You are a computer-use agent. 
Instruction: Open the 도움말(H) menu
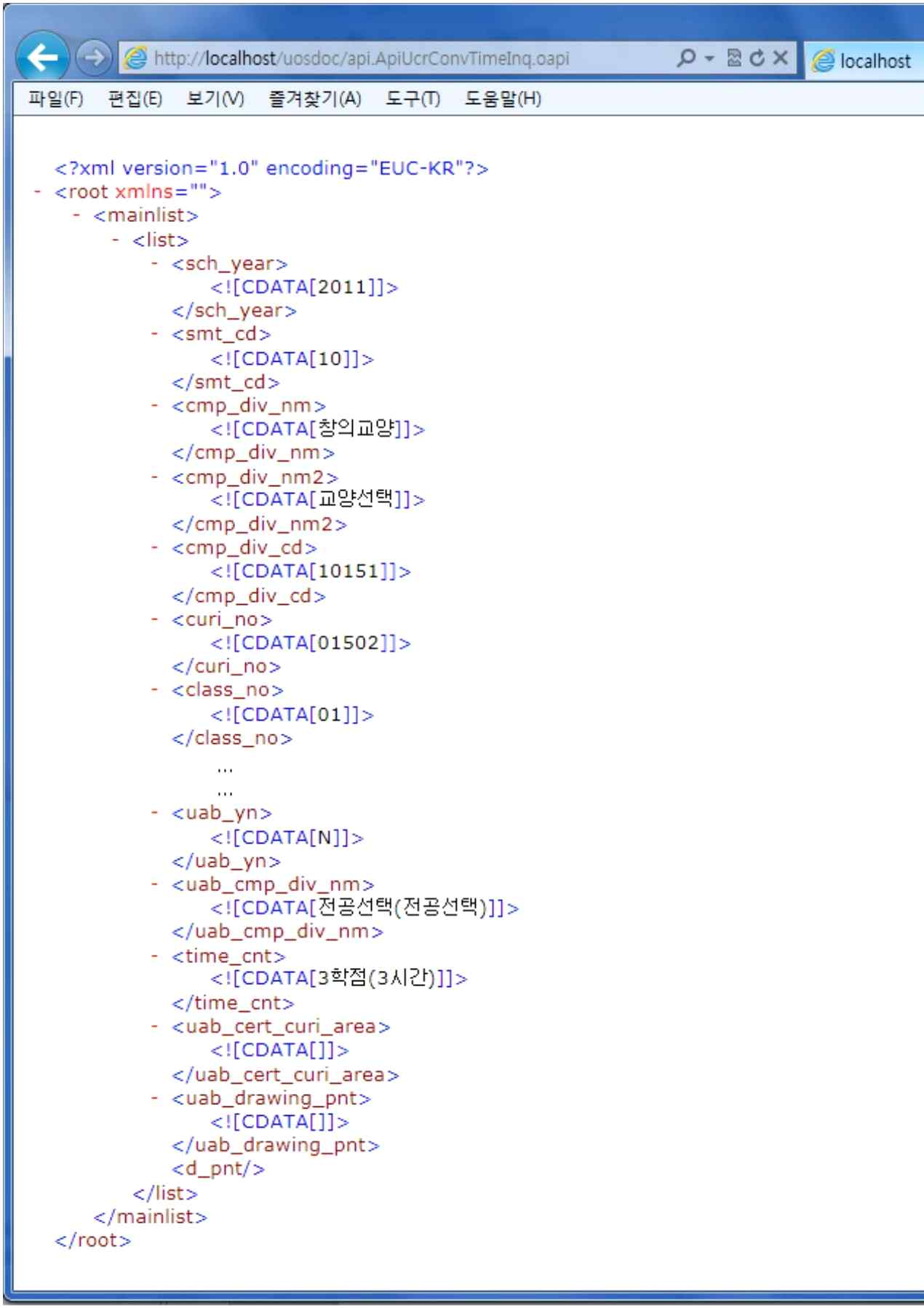coord(503,98)
